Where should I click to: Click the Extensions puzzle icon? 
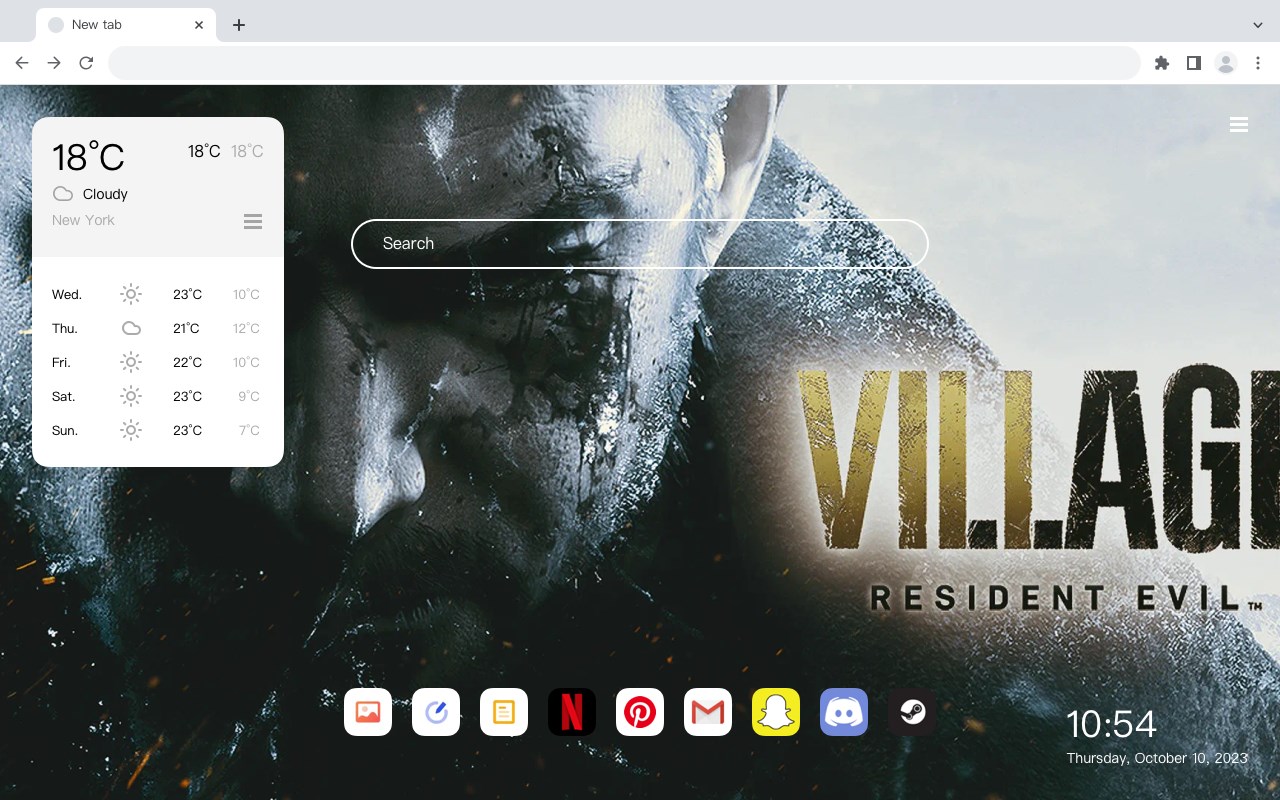click(x=1161, y=63)
